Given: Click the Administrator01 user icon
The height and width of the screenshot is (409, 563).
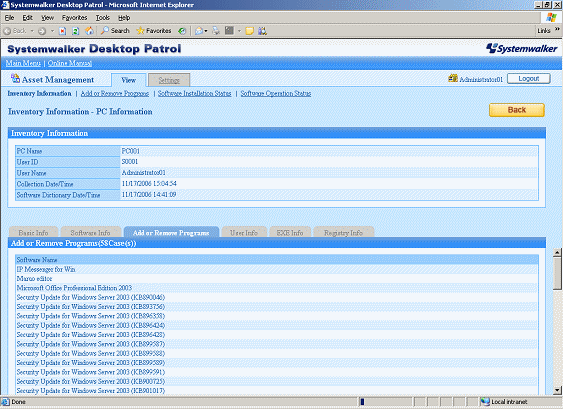Looking at the screenshot, I should click(x=453, y=78).
